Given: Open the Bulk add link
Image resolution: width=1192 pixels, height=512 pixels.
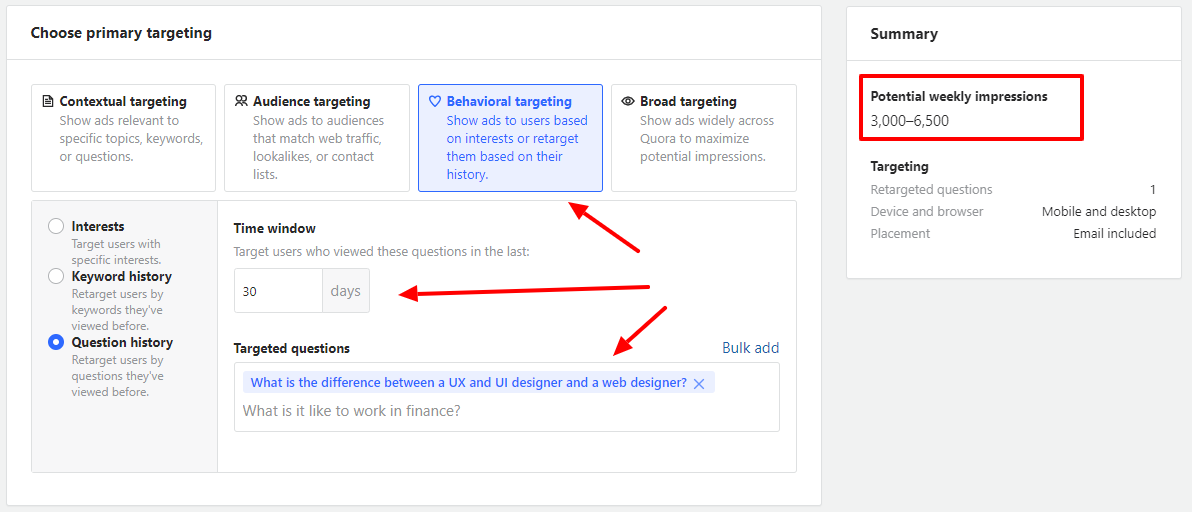Looking at the screenshot, I should [750, 348].
